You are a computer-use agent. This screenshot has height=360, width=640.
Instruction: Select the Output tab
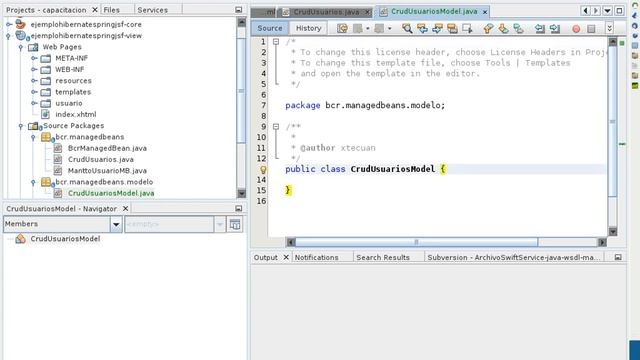(266, 258)
